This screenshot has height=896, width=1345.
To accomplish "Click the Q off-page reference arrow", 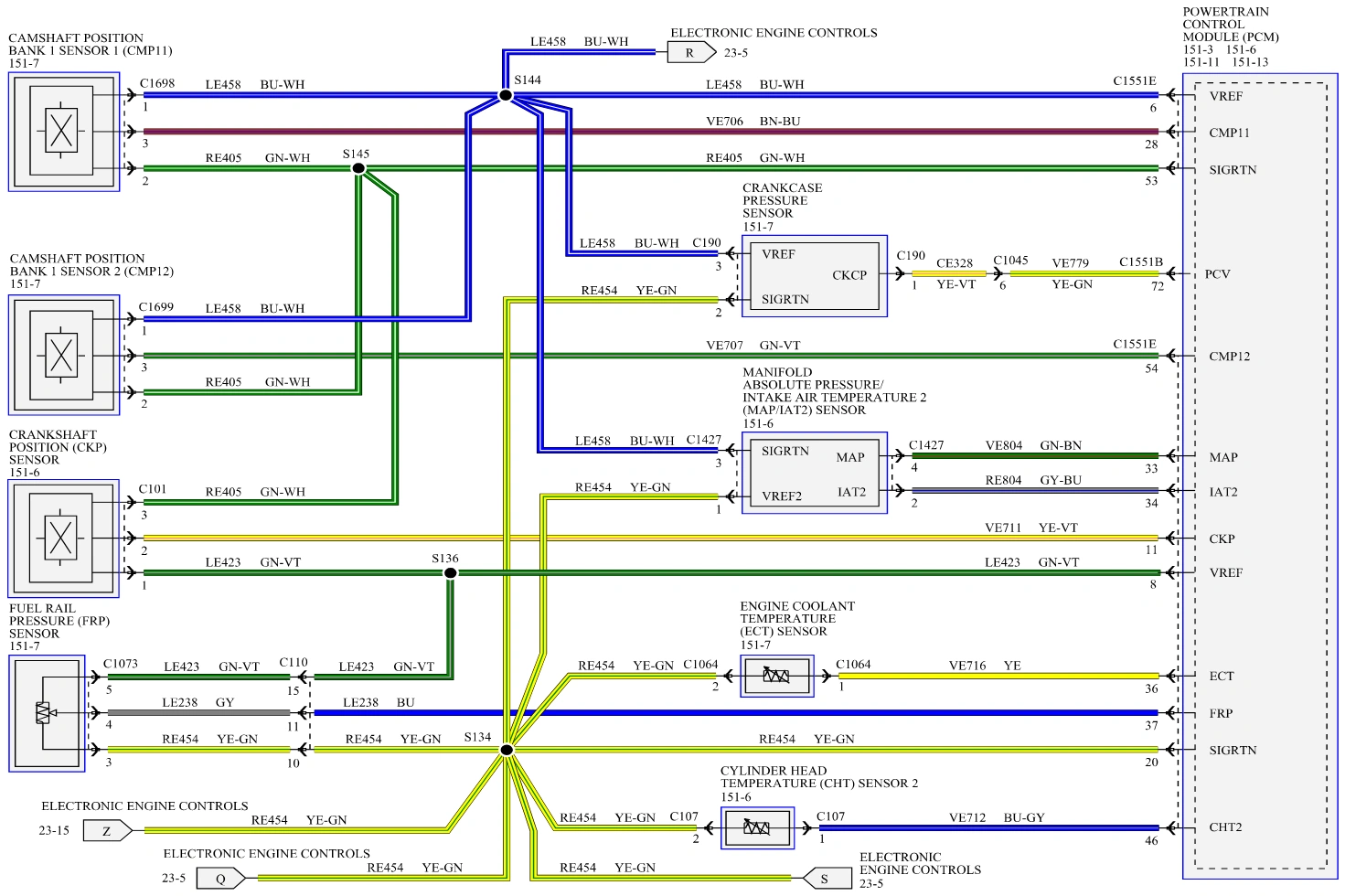I will (x=221, y=879).
